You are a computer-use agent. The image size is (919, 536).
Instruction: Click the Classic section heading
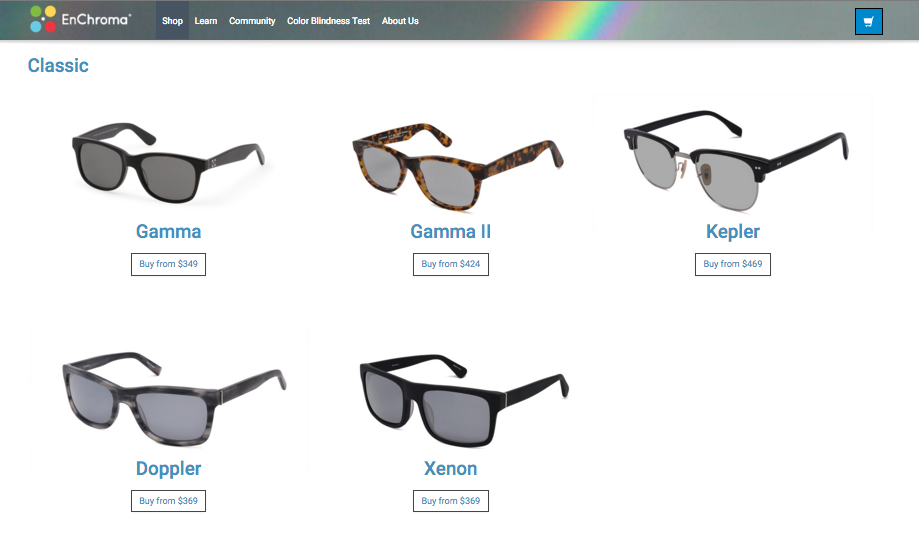pos(58,66)
